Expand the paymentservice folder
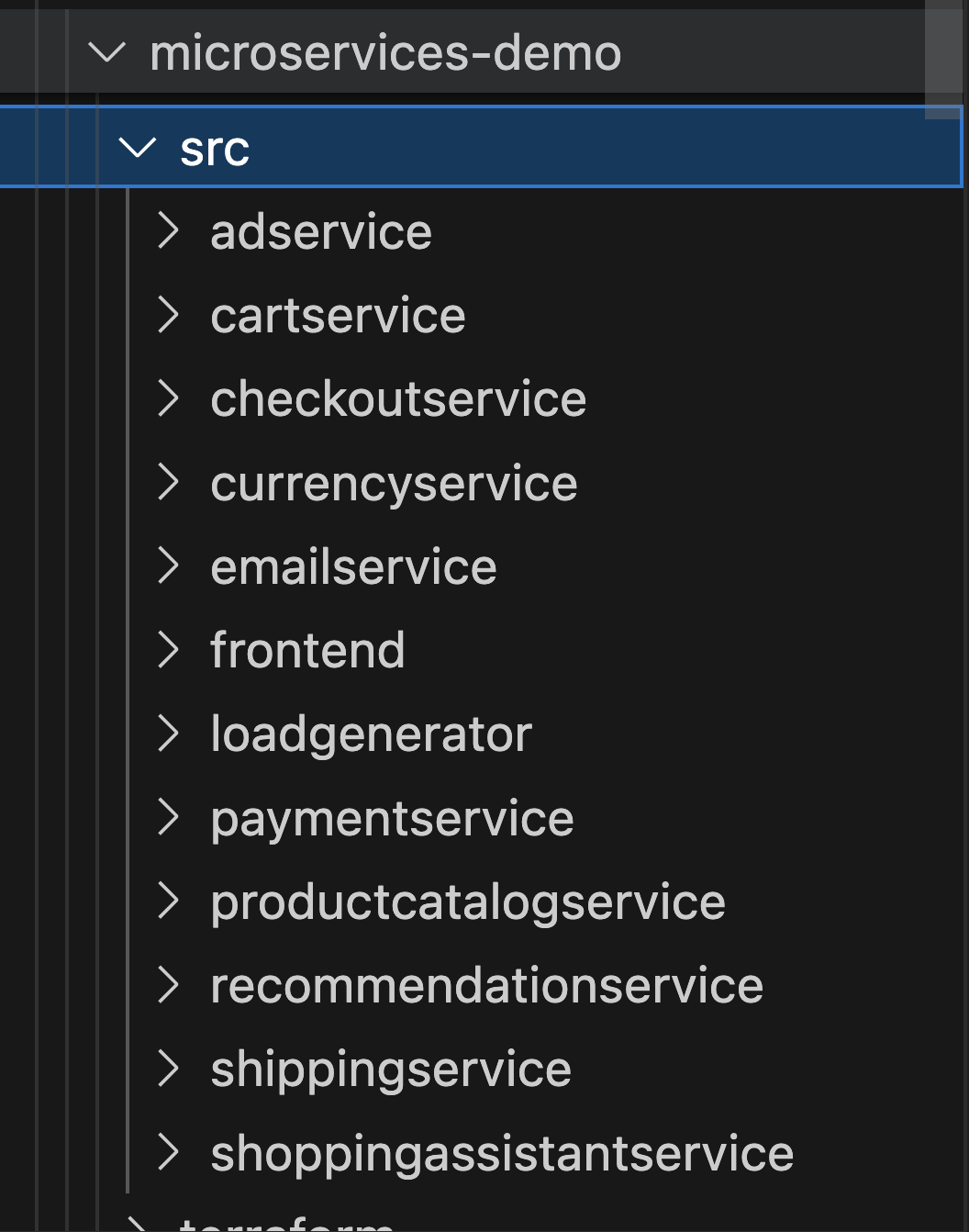 (169, 817)
